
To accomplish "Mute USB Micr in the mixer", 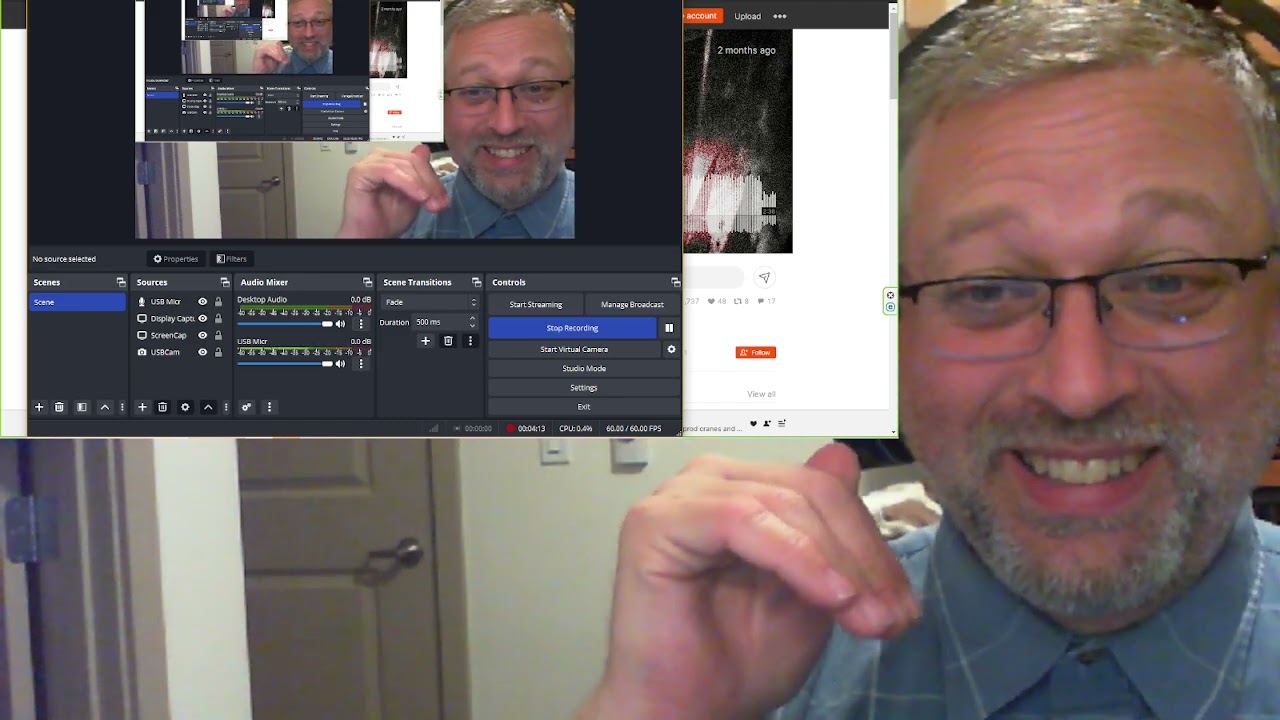I will (341, 364).
